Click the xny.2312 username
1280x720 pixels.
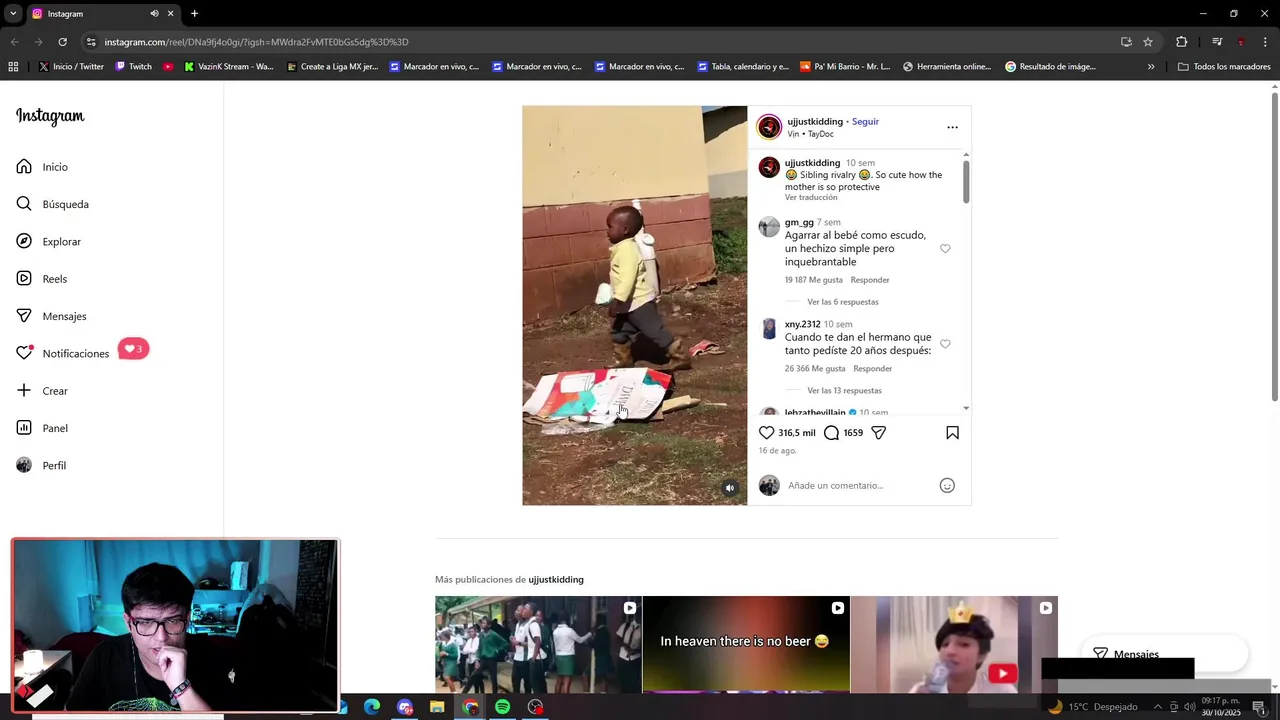[x=803, y=324]
